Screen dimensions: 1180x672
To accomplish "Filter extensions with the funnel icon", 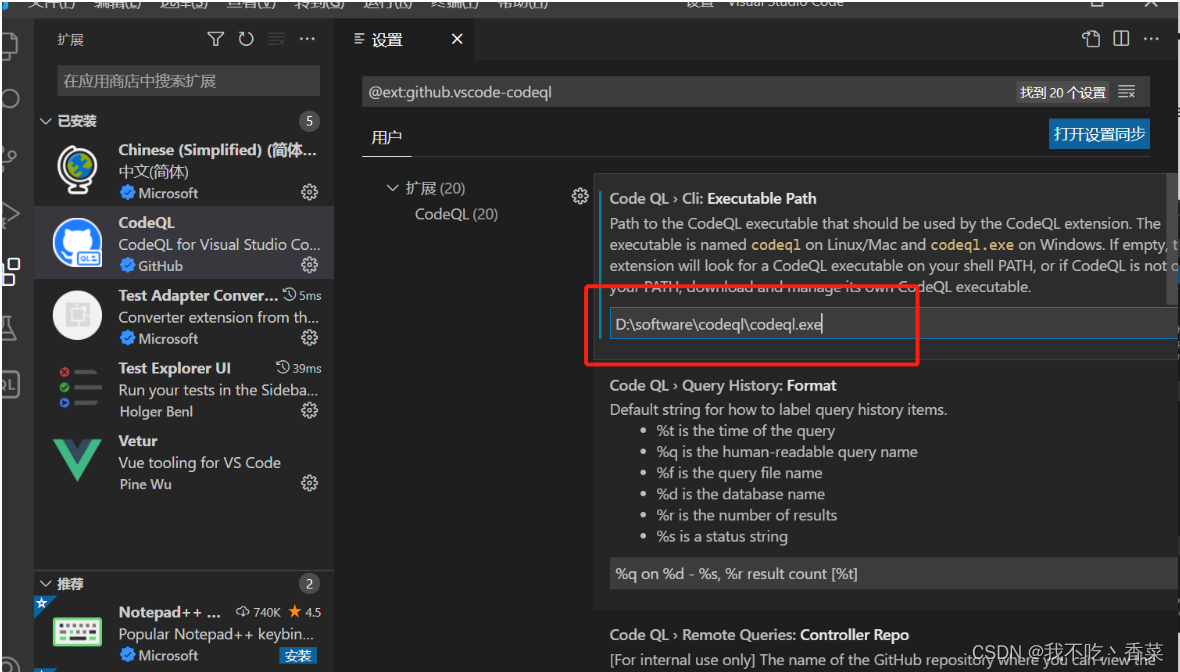I will pyautogui.click(x=215, y=39).
